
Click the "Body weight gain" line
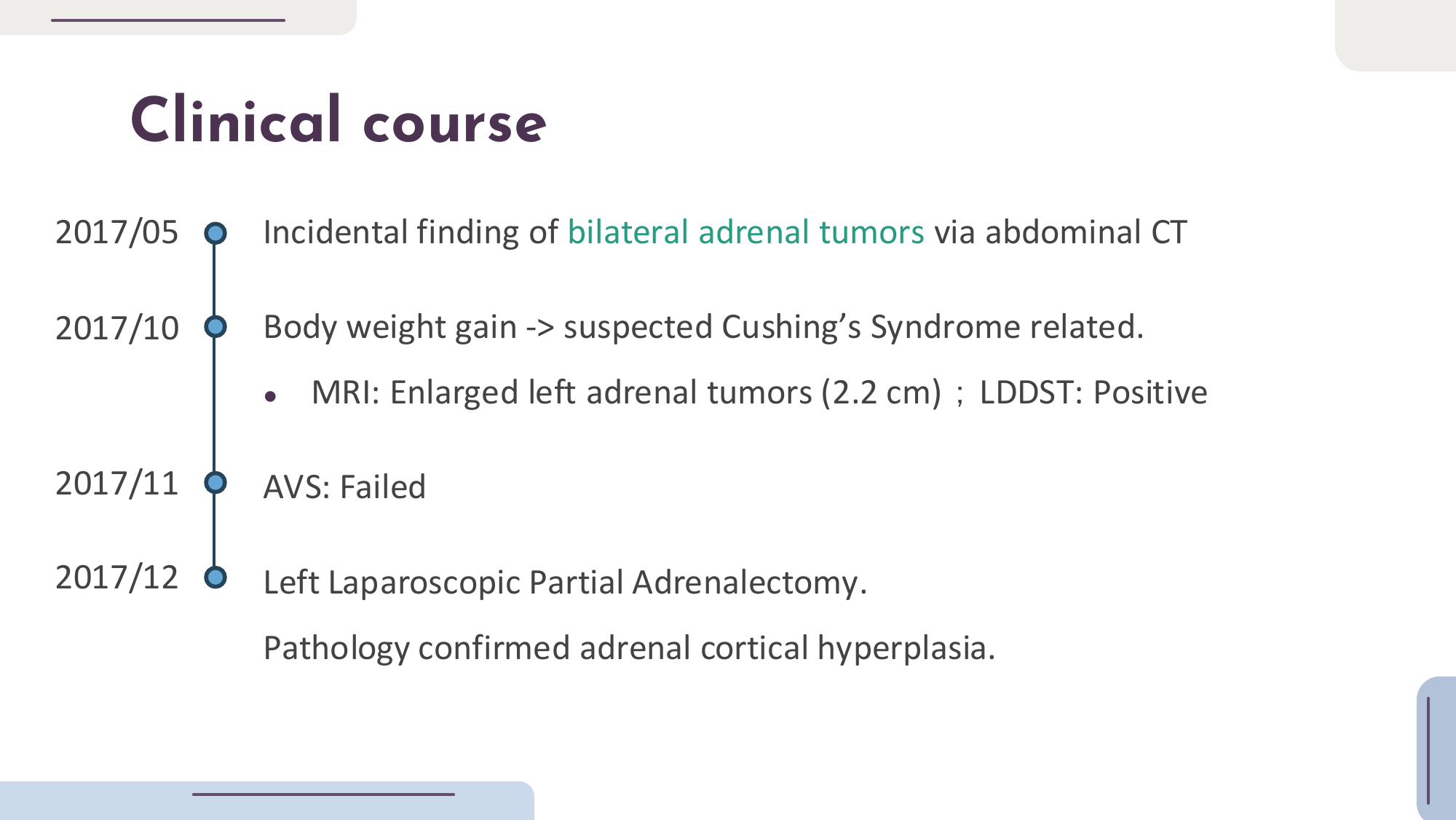coord(703,327)
